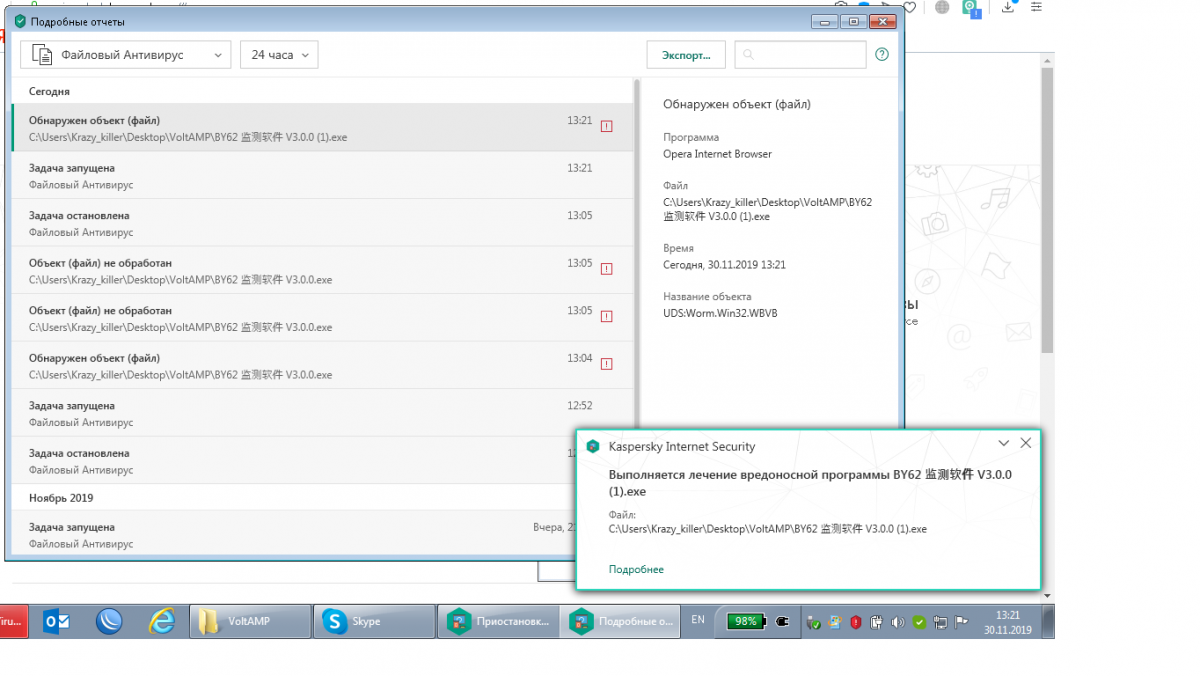Click the warning icon on the first 13:05 unprocessed row
This screenshot has width=1200, height=676.
point(606,268)
